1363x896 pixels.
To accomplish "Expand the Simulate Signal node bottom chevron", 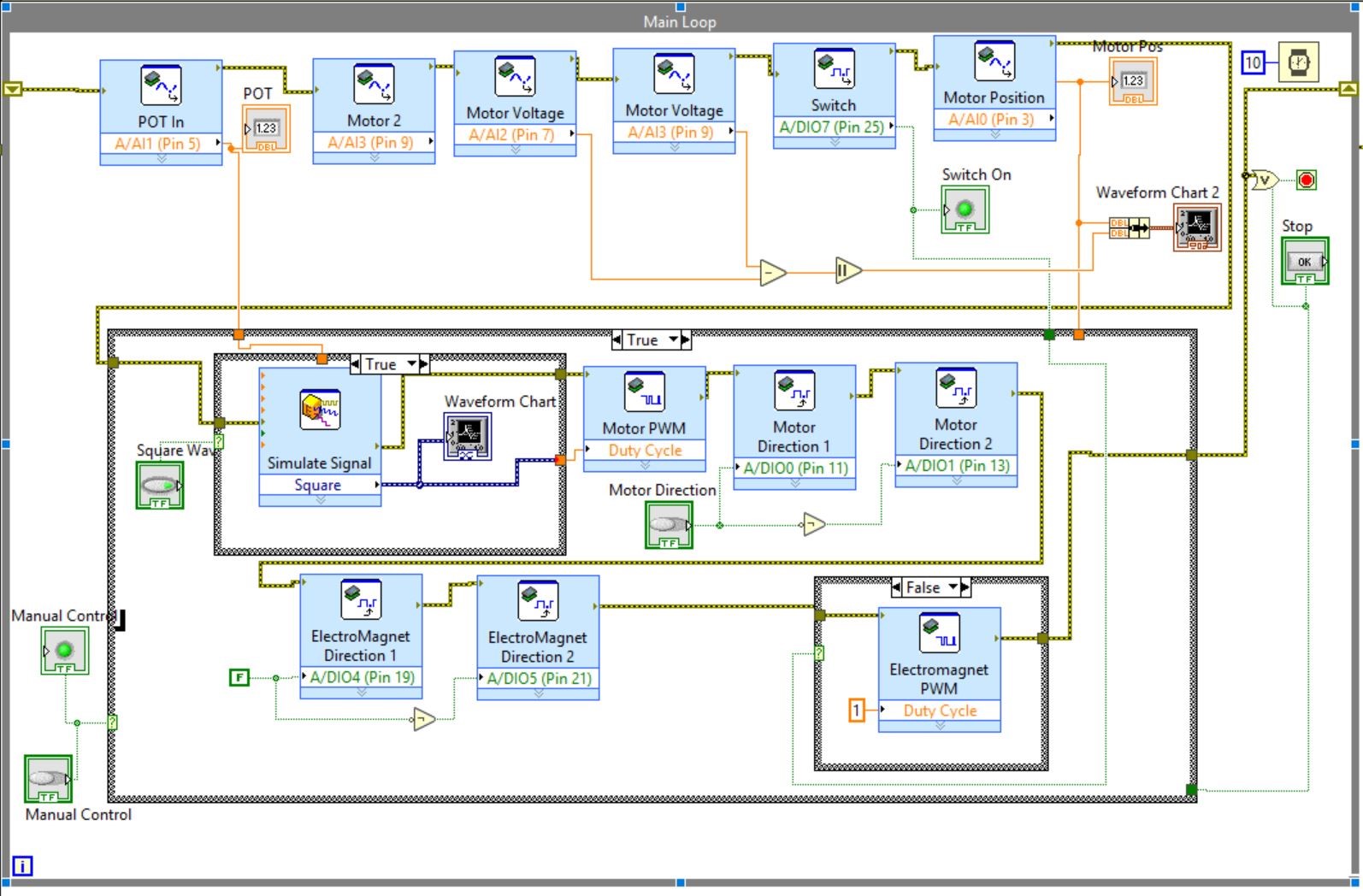I will [x=320, y=500].
